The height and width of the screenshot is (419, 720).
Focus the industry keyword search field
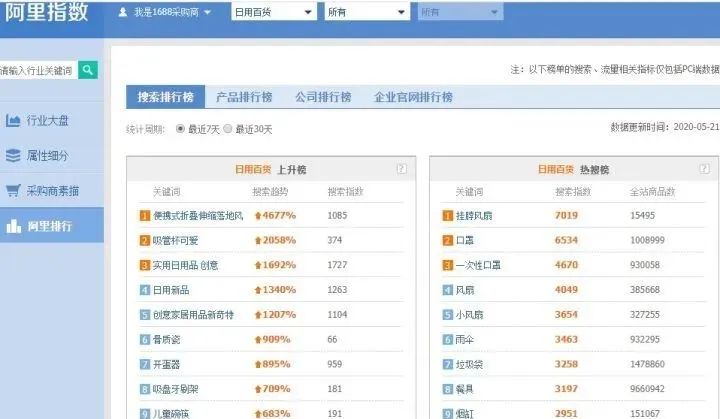coord(39,70)
